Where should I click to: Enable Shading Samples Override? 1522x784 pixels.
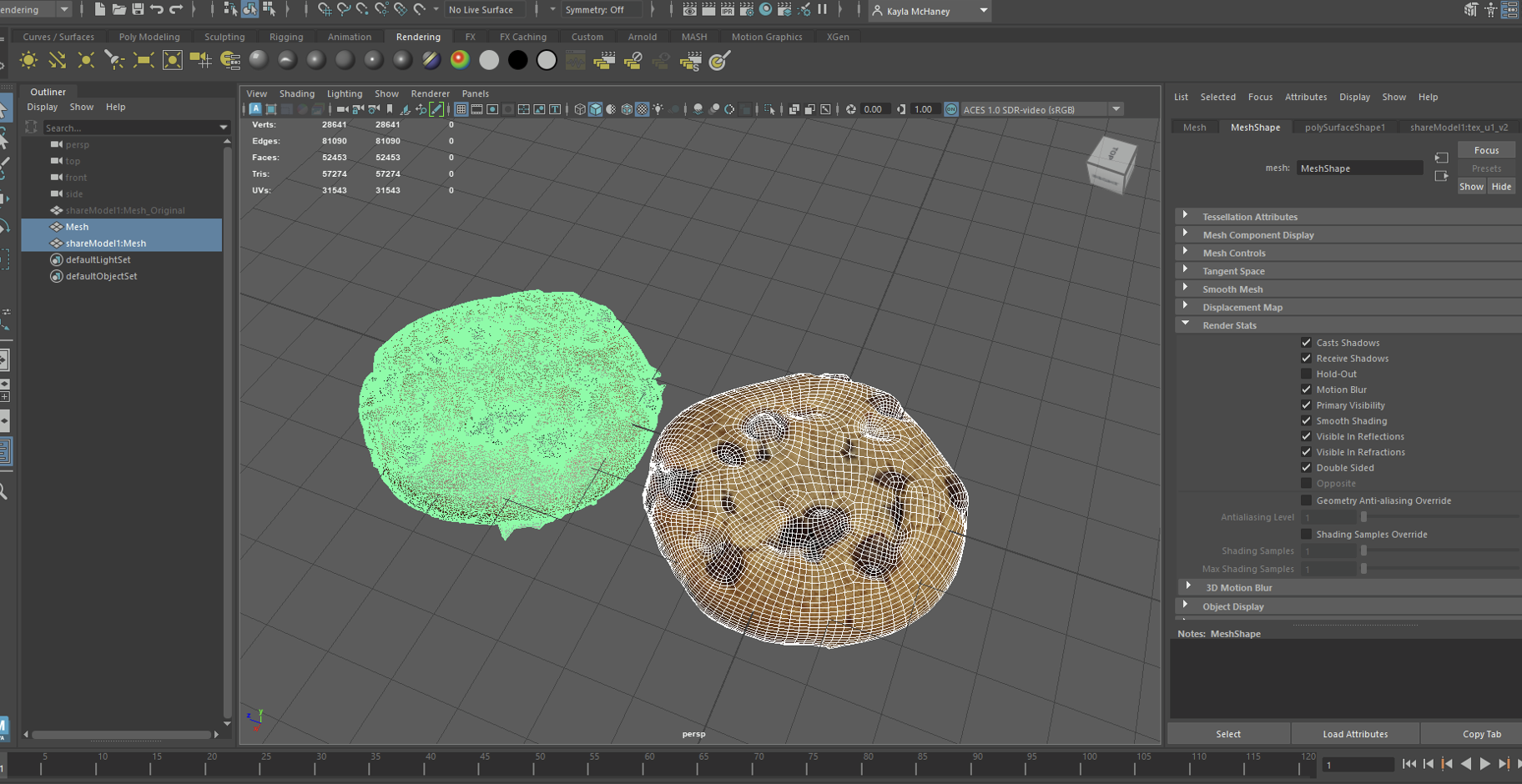point(1307,535)
